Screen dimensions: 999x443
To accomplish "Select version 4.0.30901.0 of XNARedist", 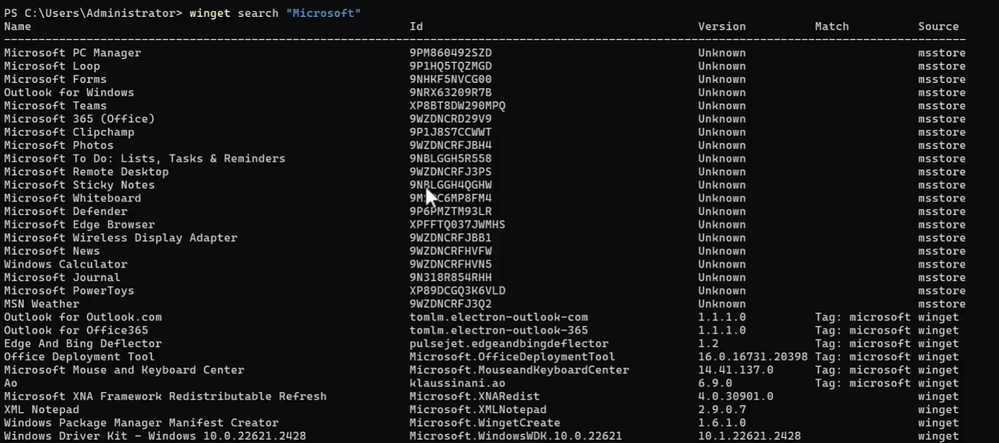I will coord(735,396).
